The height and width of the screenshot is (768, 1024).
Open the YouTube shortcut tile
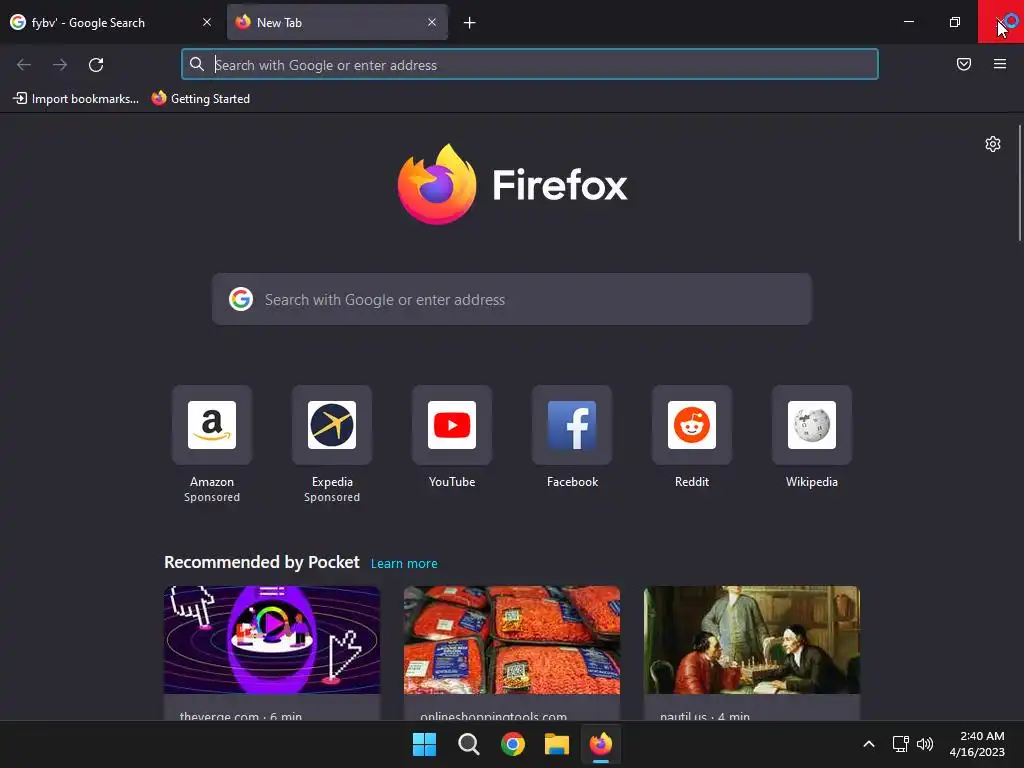[452, 425]
